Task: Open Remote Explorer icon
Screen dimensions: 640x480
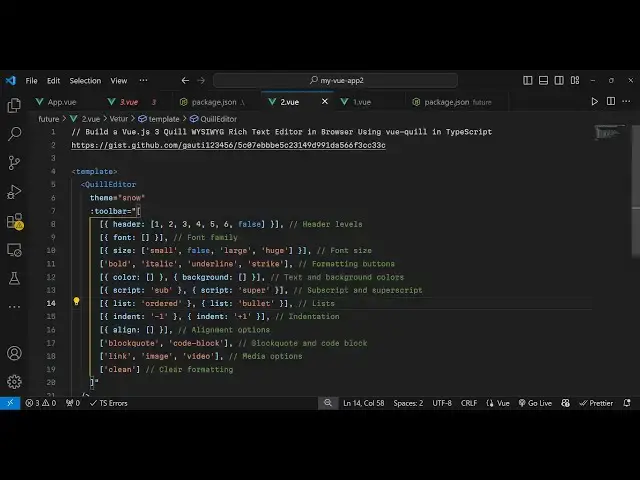Action: tap(14, 250)
